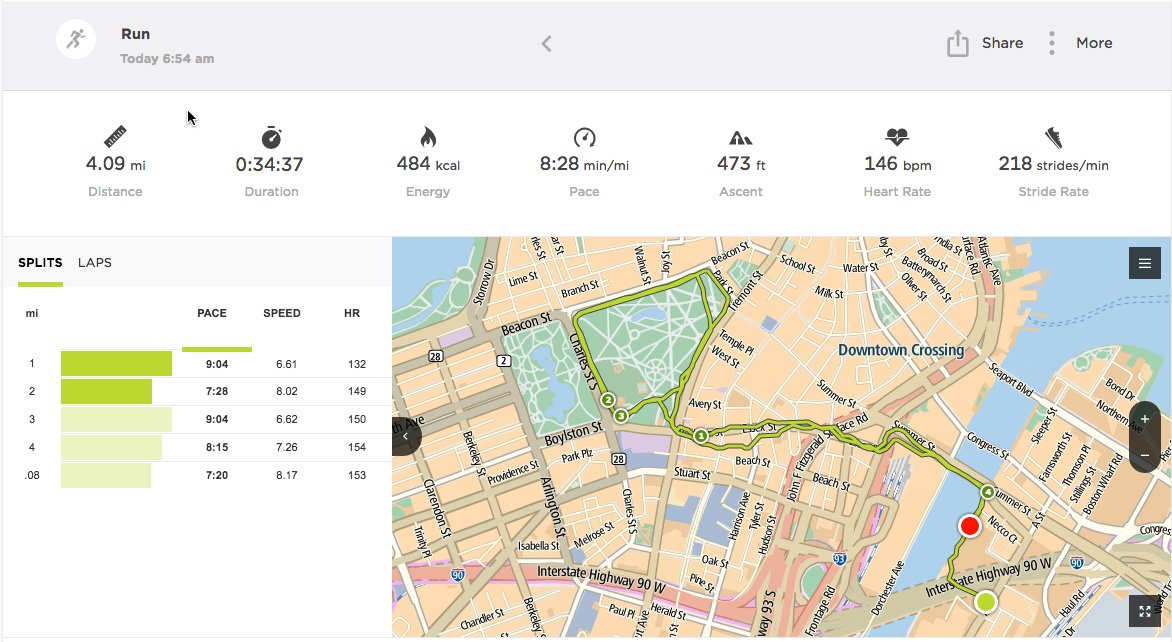Click the Energy flame icon

pyautogui.click(x=427, y=136)
